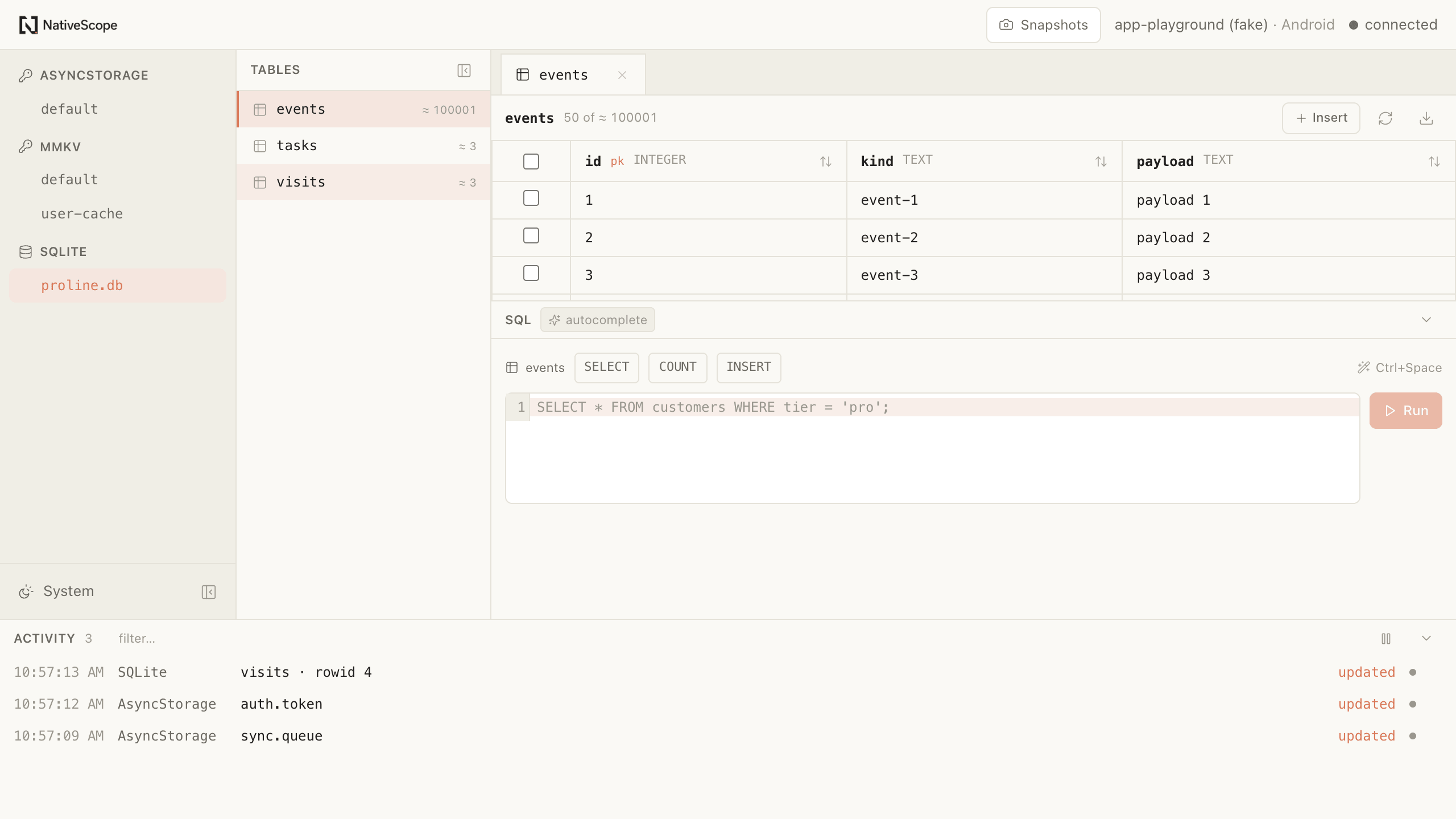Click the SQLite database icon
The height and width of the screenshot is (819, 1456).
[x=26, y=252]
